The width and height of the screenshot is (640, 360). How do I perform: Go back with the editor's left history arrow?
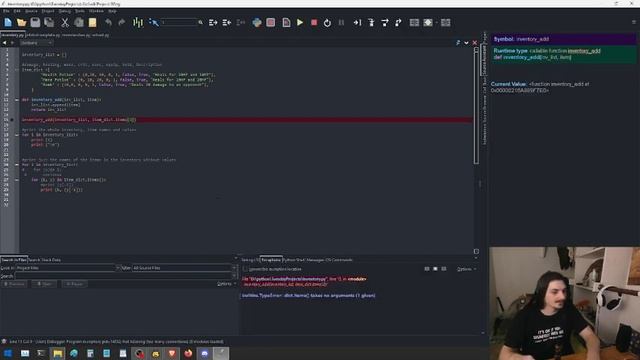pyautogui.click(x=4, y=42)
